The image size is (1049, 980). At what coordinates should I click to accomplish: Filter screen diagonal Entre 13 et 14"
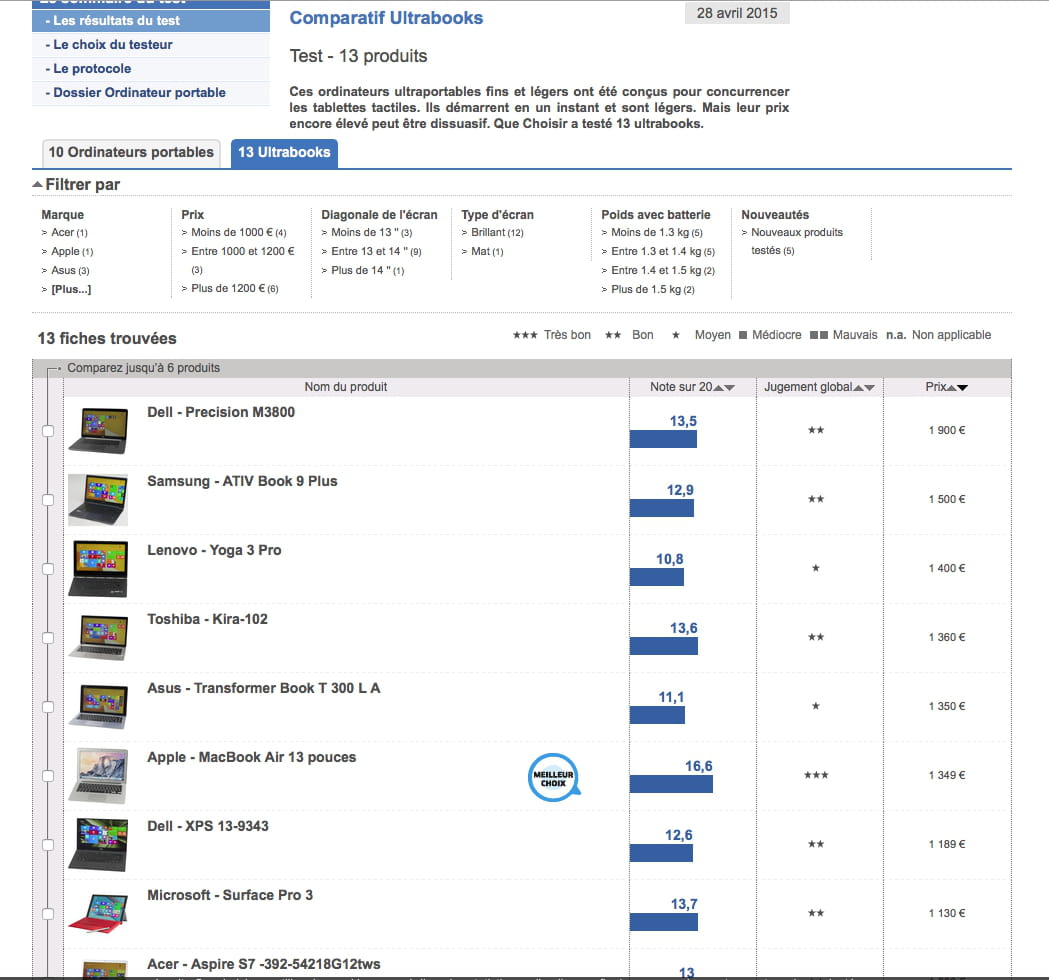pos(376,252)
